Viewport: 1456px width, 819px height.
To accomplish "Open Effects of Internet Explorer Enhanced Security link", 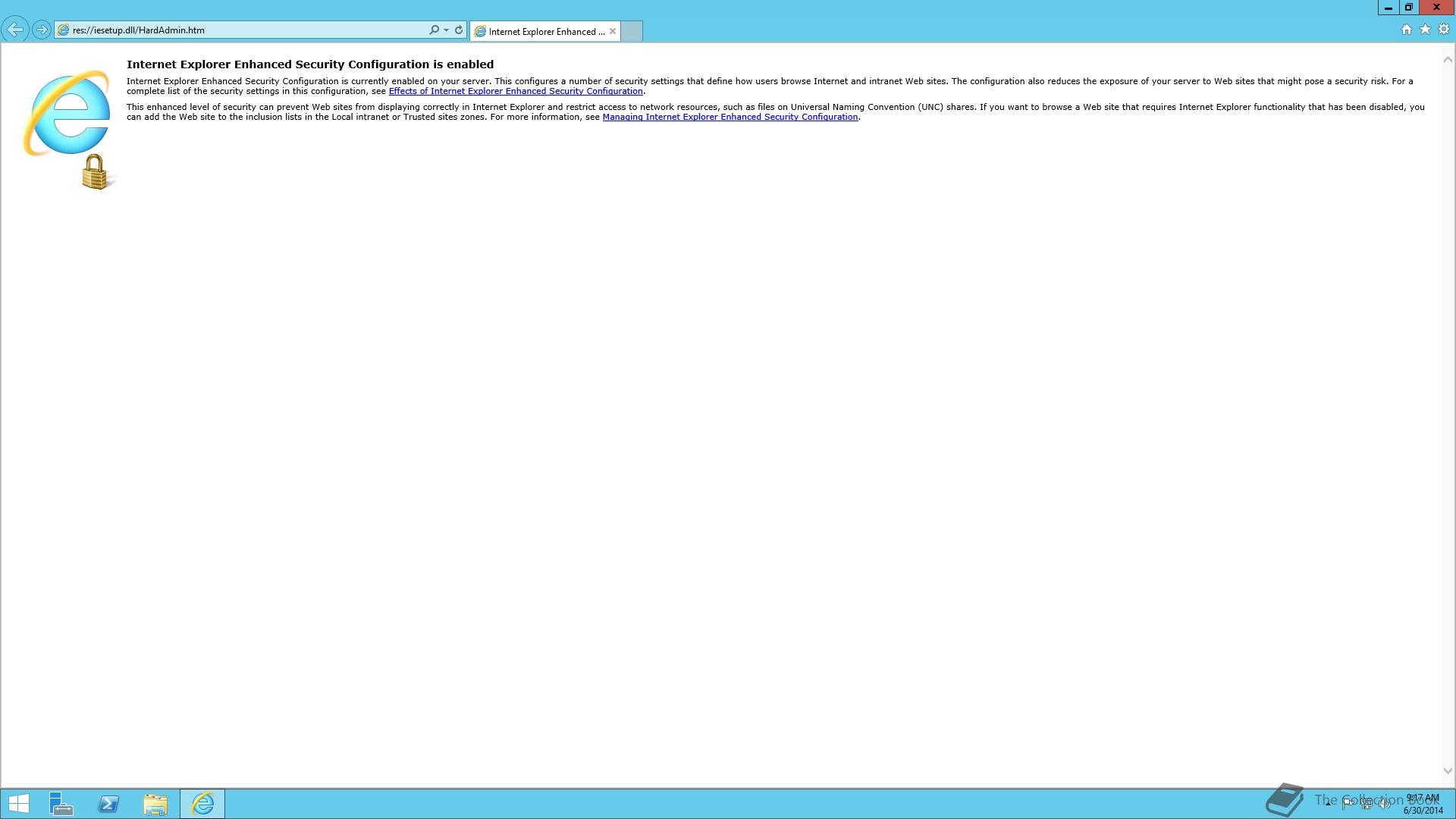I will click(x=516, y=91).
